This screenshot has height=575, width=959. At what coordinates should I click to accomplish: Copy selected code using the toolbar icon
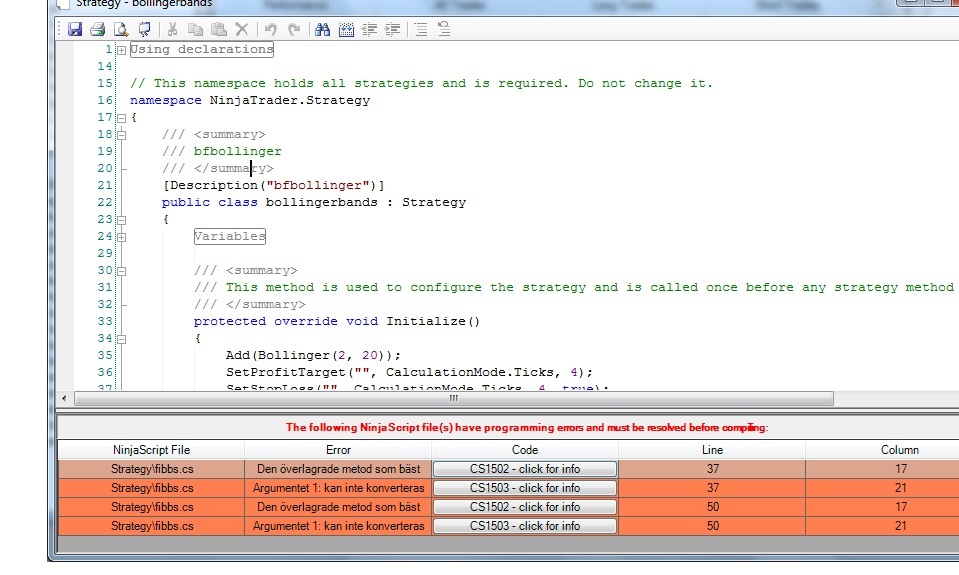pos(196,29)
